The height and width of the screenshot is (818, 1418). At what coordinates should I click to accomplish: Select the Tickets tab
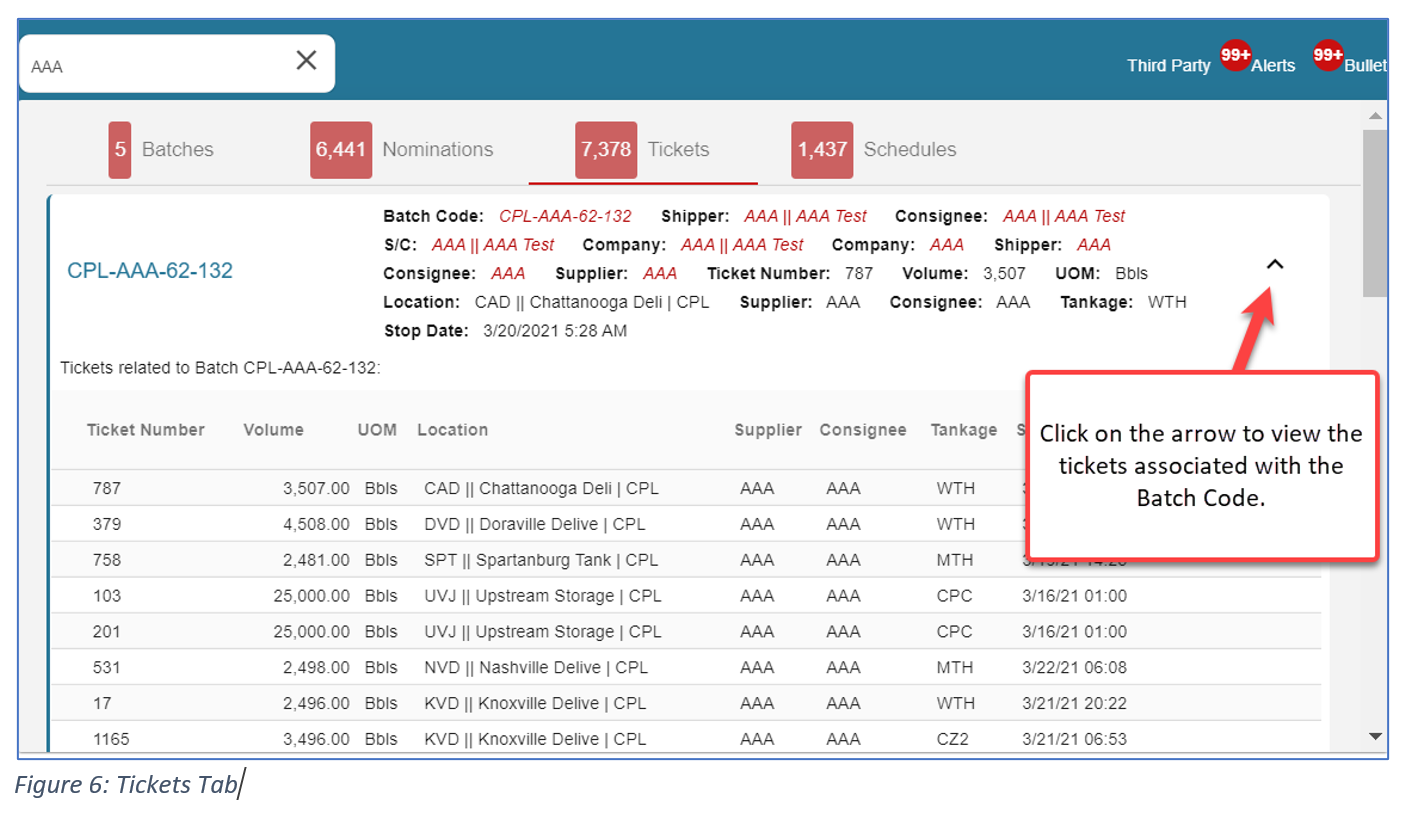642,150
